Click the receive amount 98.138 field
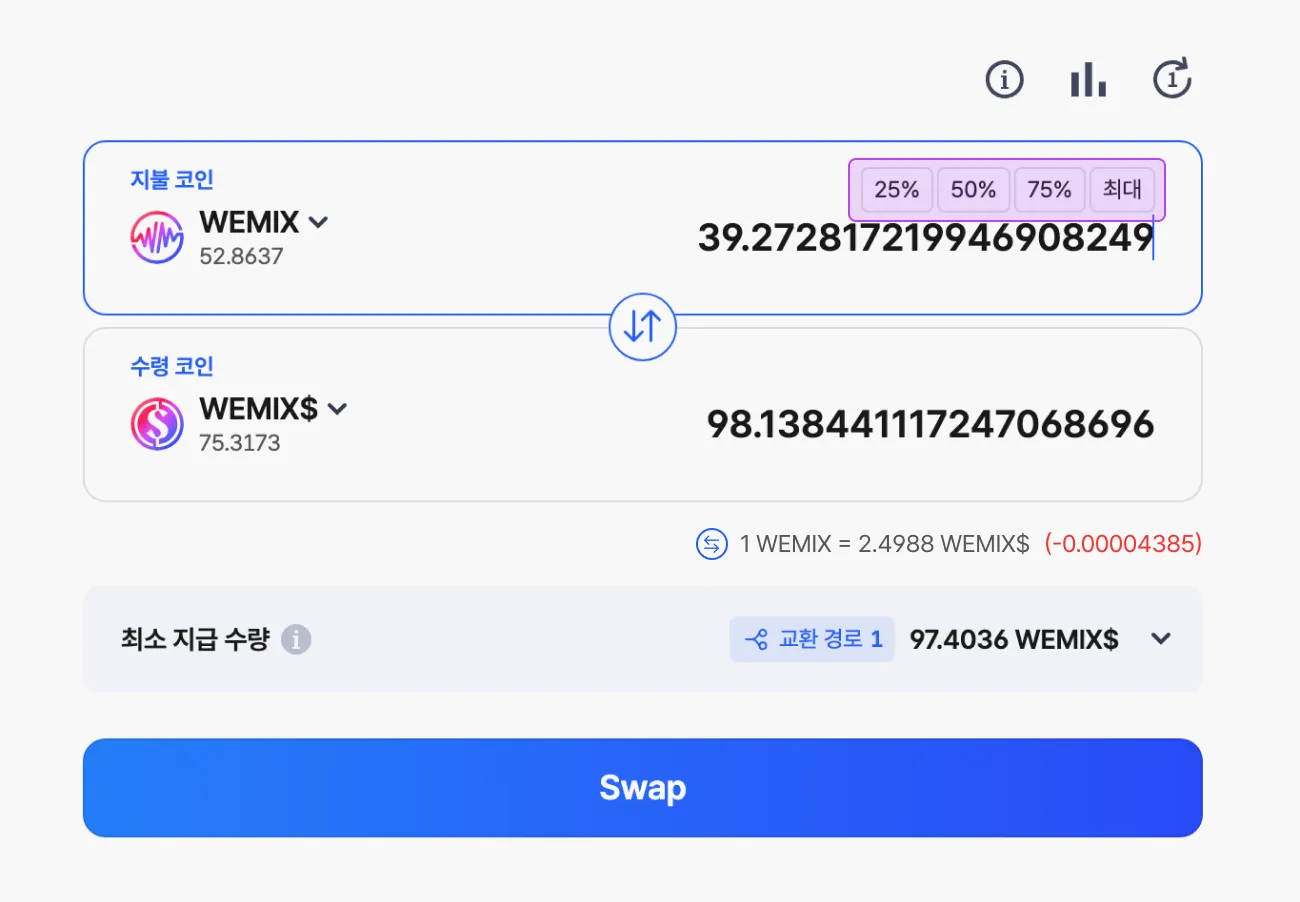Screen dimensions: 1300x902 [x=931, y=425]
